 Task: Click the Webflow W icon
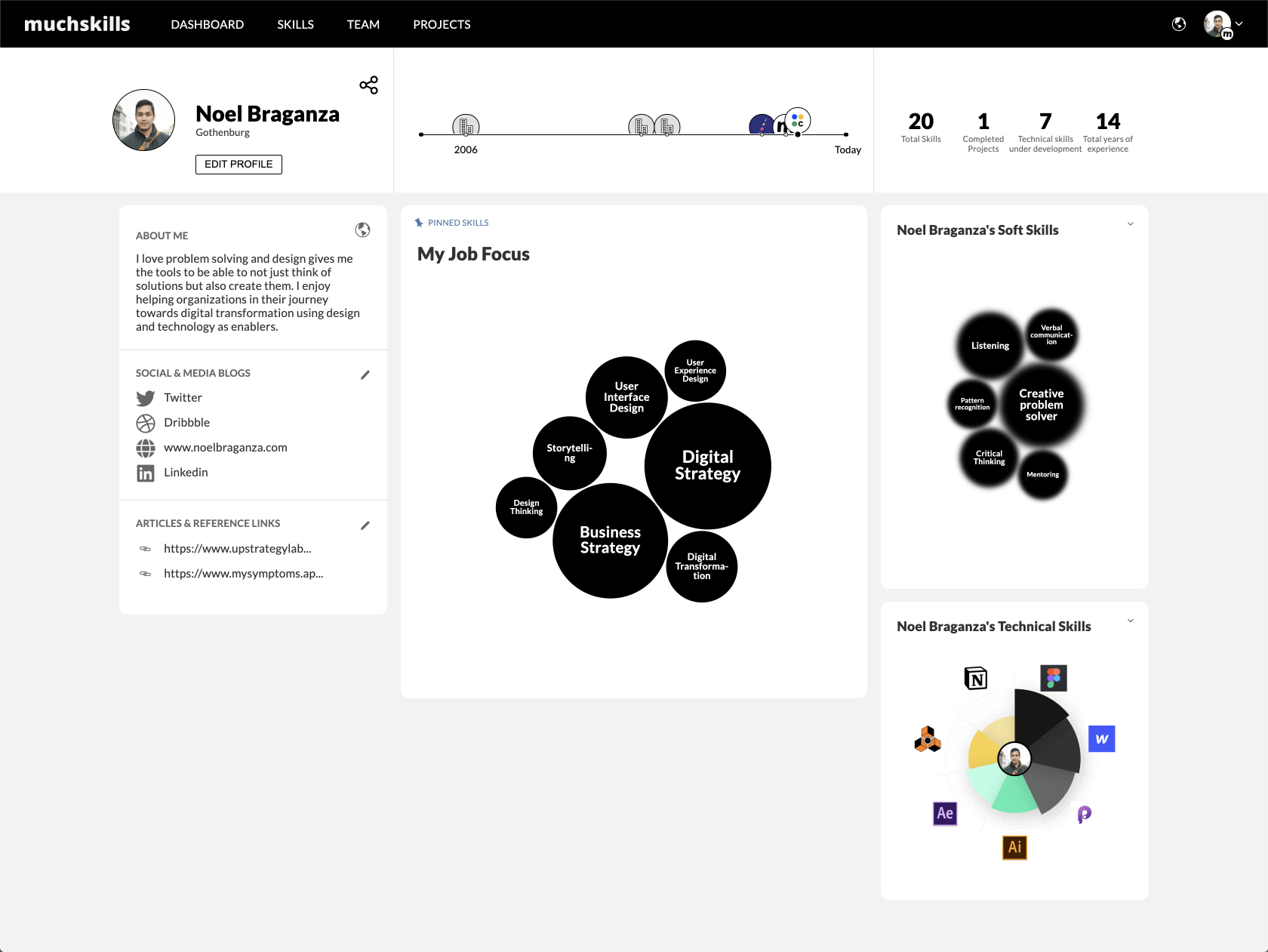(x=1102, y=738)
